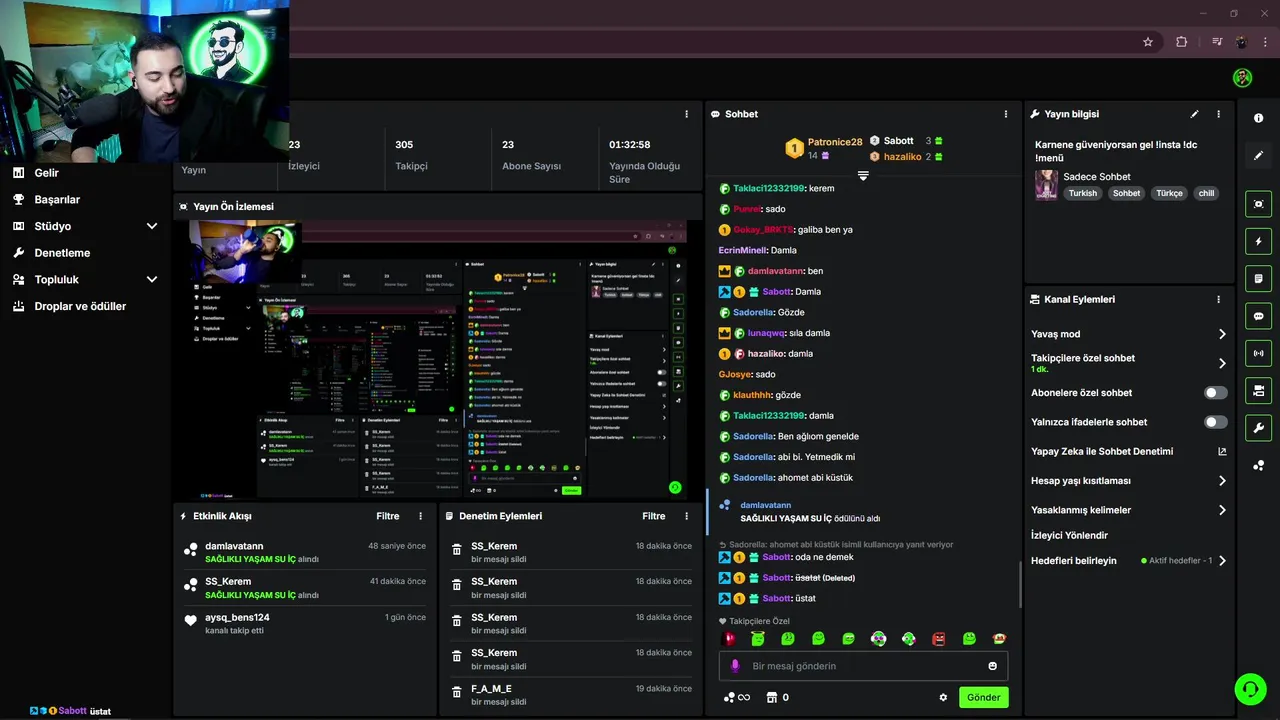Viewport: 1280px width, 720px height.
Task: Toggle the stream preview panel icon in right sidebar
Action: click(1258, 204)
